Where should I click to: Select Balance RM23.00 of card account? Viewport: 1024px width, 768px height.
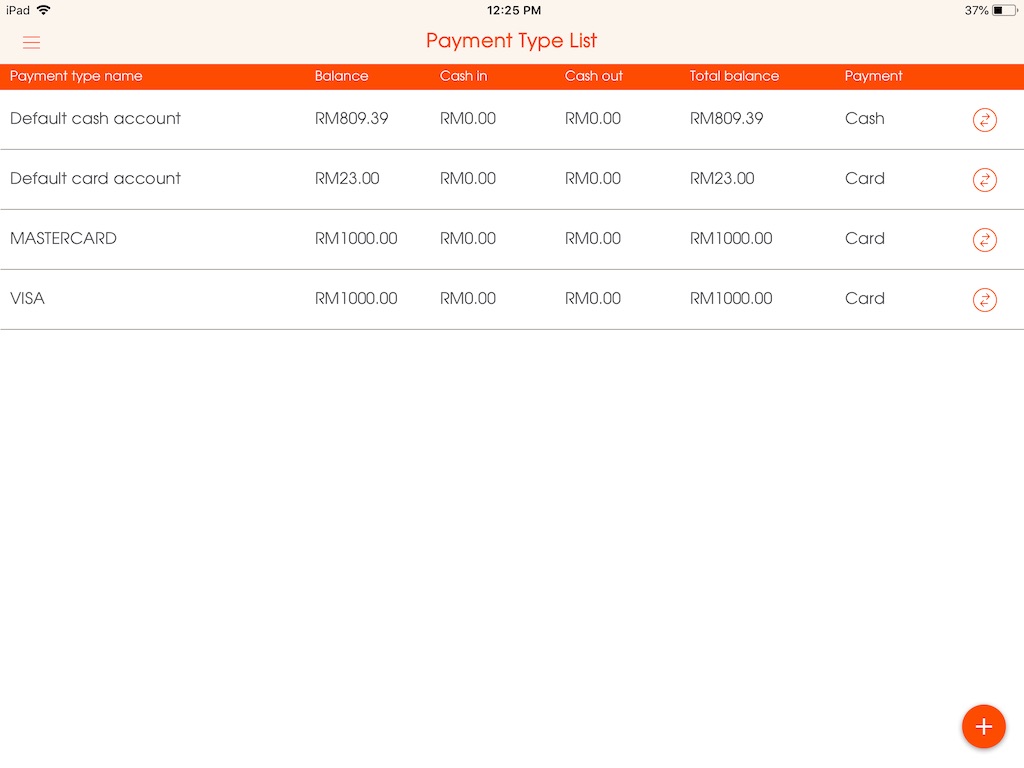[x=347, y=178]
